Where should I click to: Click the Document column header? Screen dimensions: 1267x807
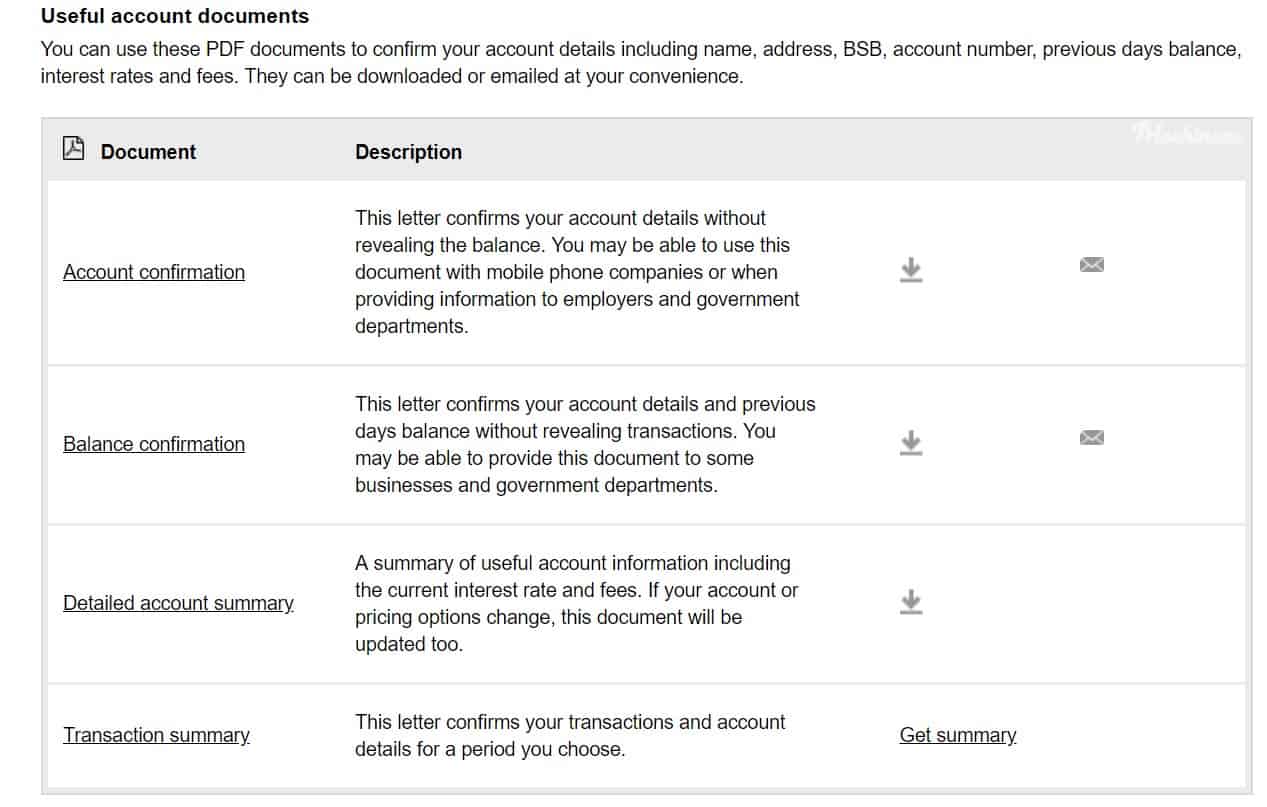(148, 152)
